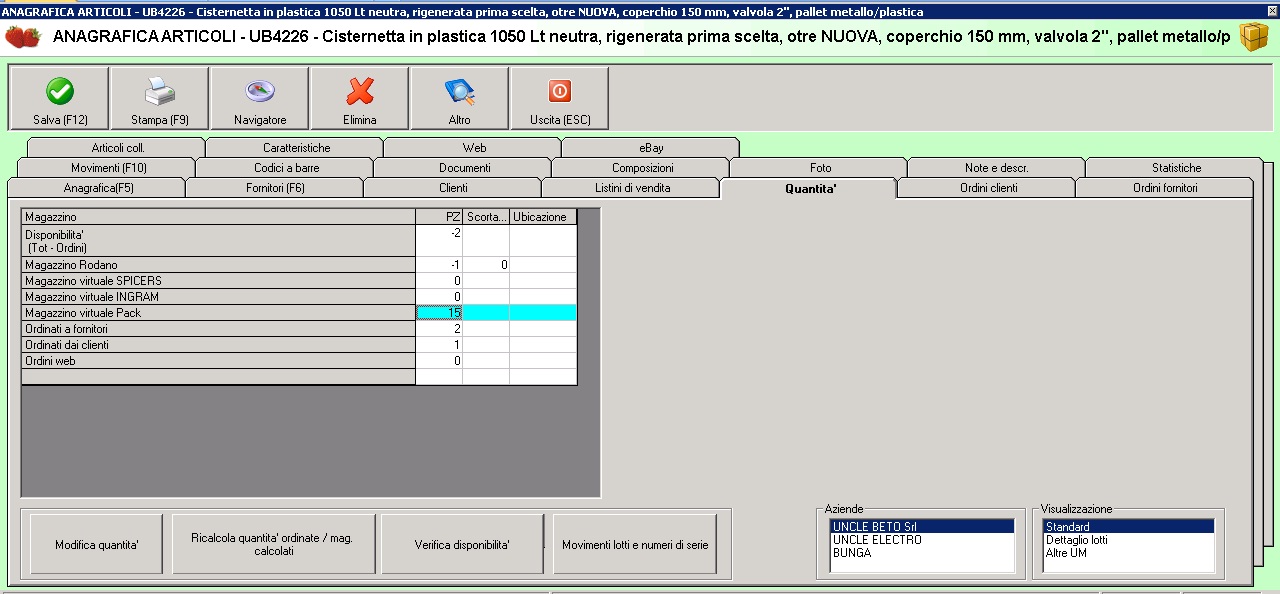Viewport: 1280px width, 594px height.
Task: Select the Disponibilita' (Tot - Ordini) row
Action: pos(299,241)
